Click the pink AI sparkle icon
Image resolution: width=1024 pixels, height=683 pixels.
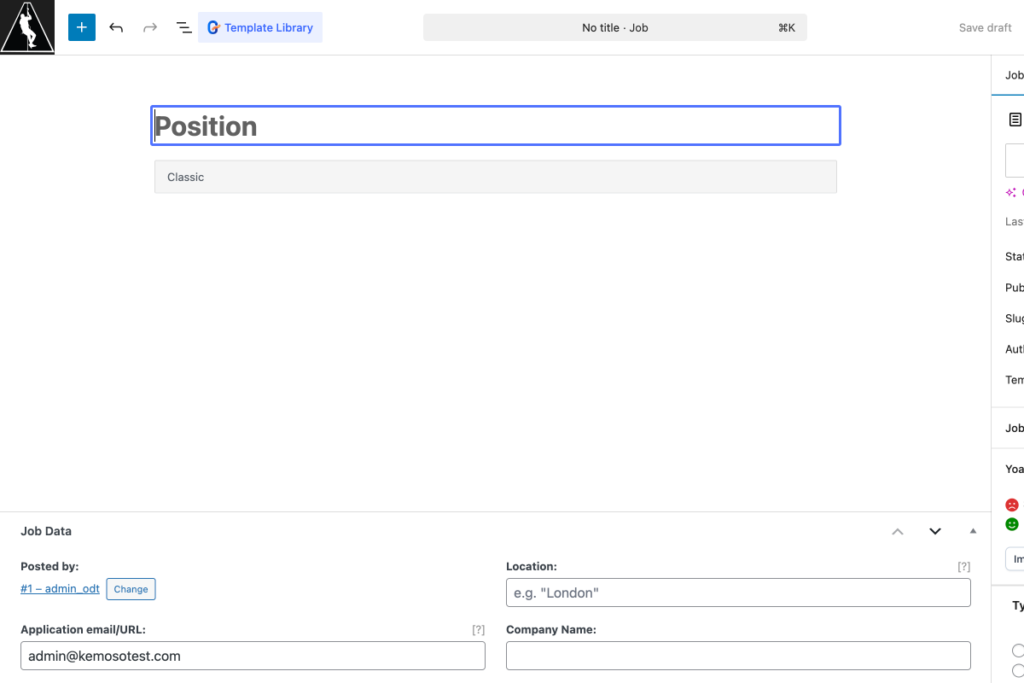coord(1011,192)
